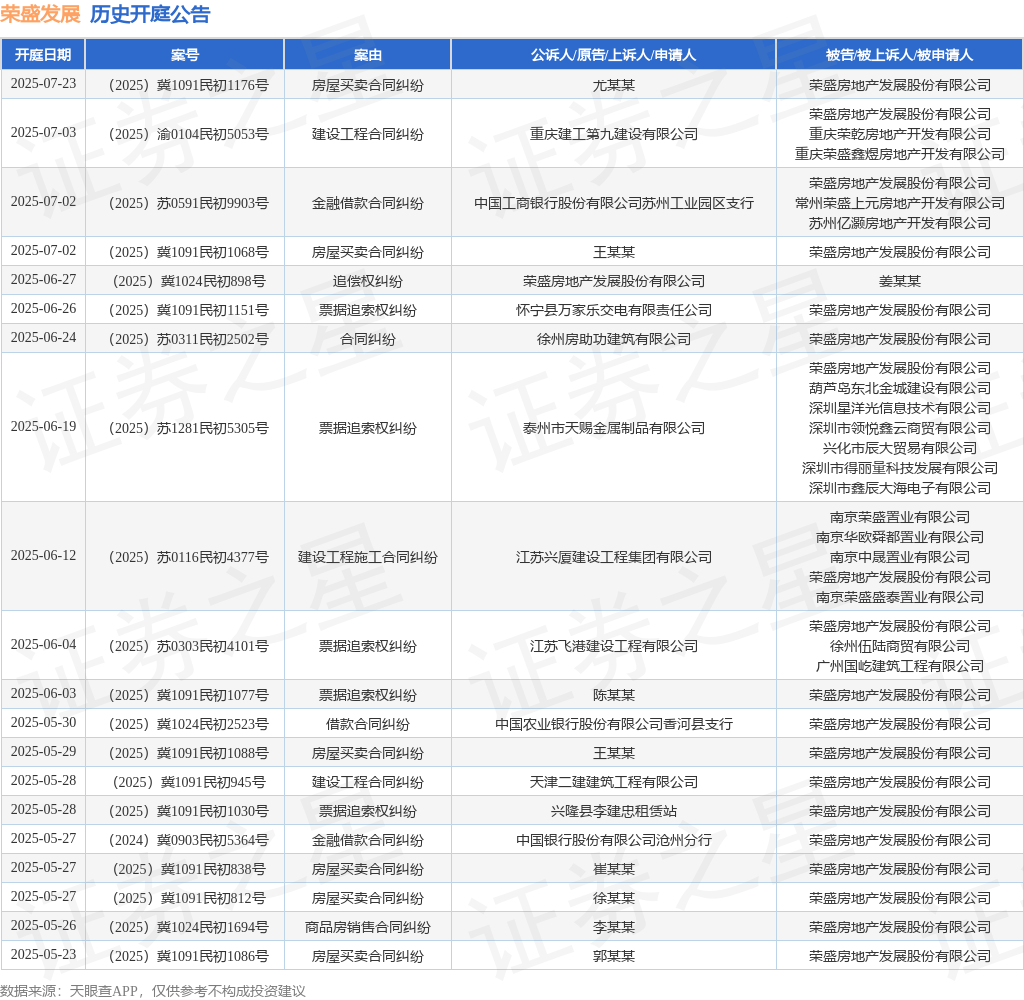Click defendant '南京中晟置业有限公司'
This screenshot has width=1024, height=1000.
click(899, 557)
